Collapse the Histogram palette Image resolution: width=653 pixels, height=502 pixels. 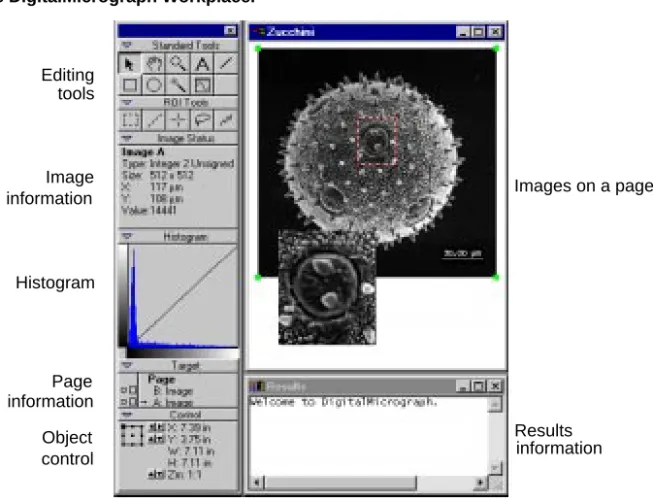pyautogui.click(x=127, y=237)
